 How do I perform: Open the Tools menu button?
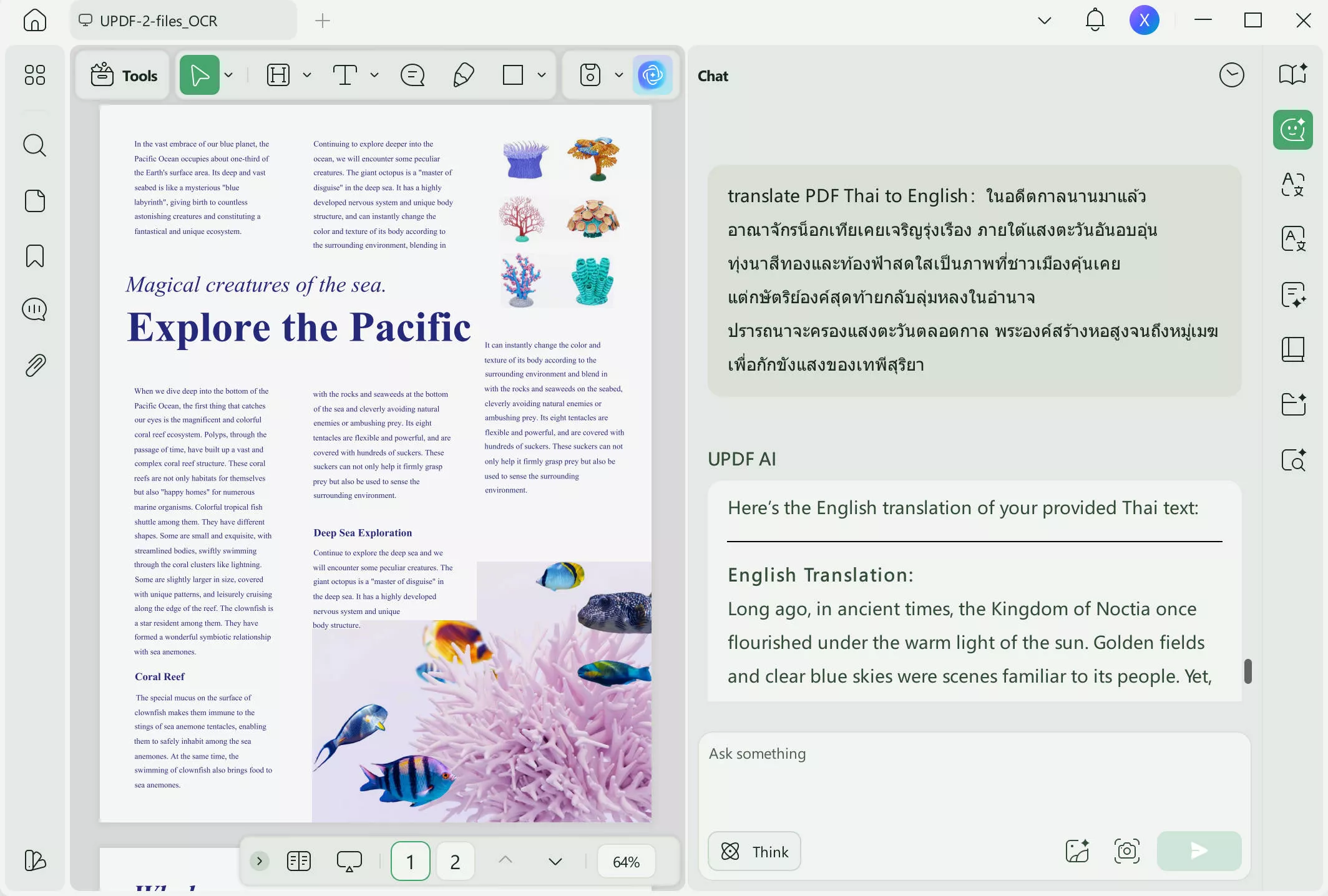(x=124, y=75)
